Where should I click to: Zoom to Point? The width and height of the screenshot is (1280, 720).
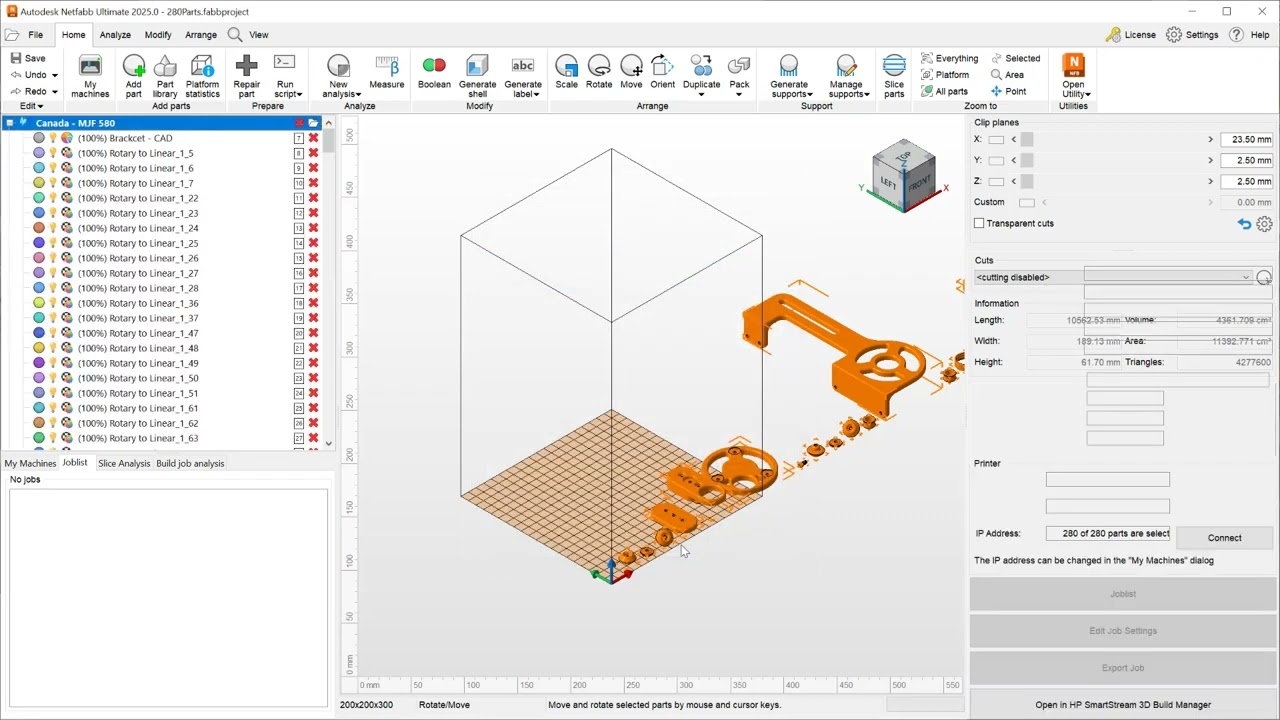click(1008, 91)
